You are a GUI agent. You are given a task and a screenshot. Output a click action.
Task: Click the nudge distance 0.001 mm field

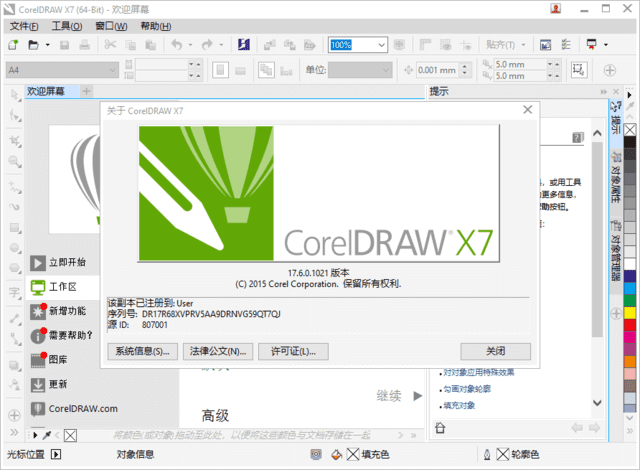pyautogui.click(x=438, y=70)
